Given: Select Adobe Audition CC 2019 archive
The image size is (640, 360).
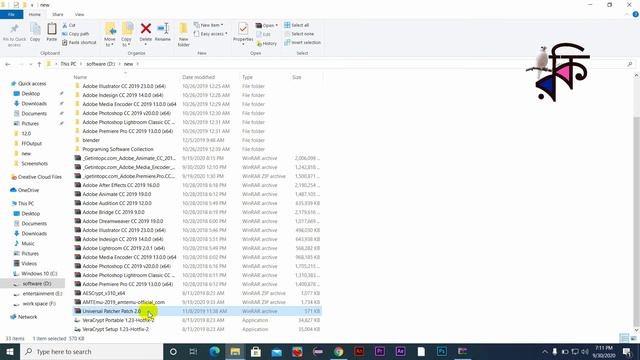Looking at the screenshot, I should [x=117, y=203].
